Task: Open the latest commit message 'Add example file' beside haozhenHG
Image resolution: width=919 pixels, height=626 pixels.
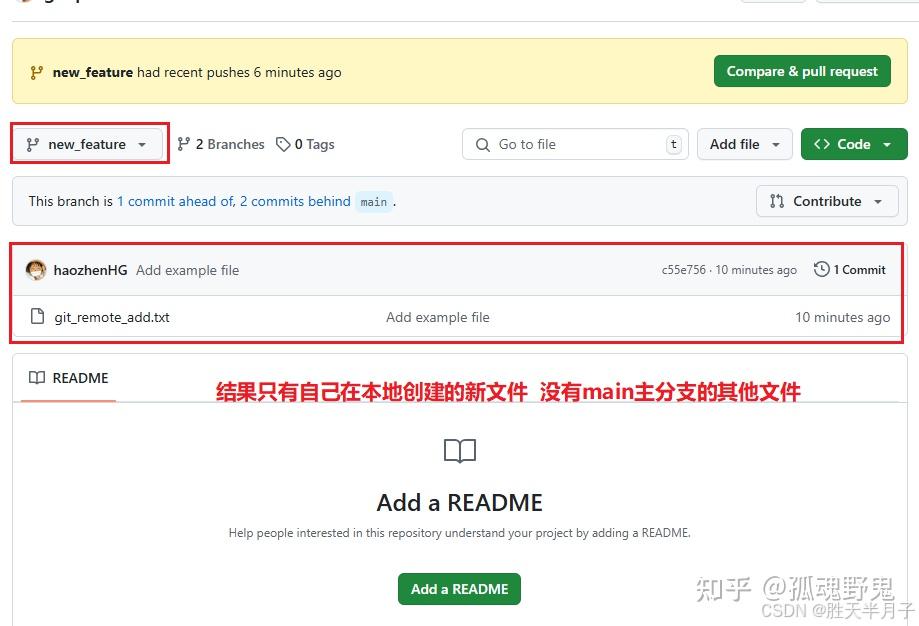Action: [x=188, y=270]
